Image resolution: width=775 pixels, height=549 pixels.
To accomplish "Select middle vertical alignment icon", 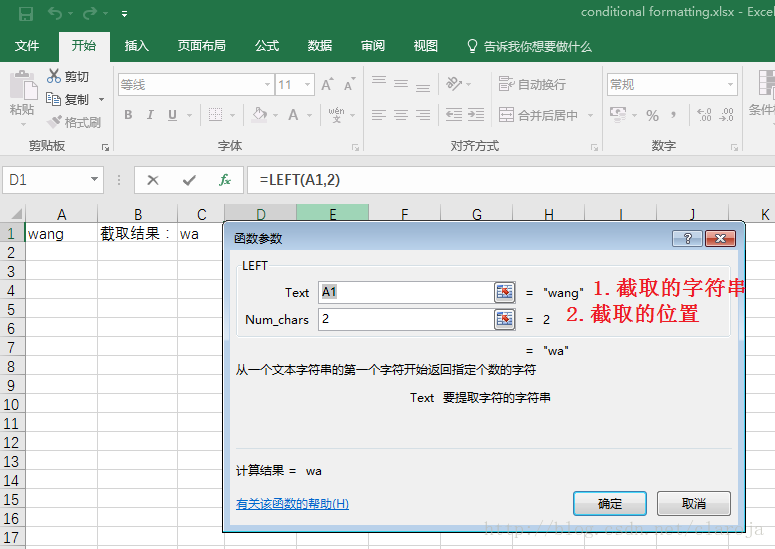I will [401, 83].
